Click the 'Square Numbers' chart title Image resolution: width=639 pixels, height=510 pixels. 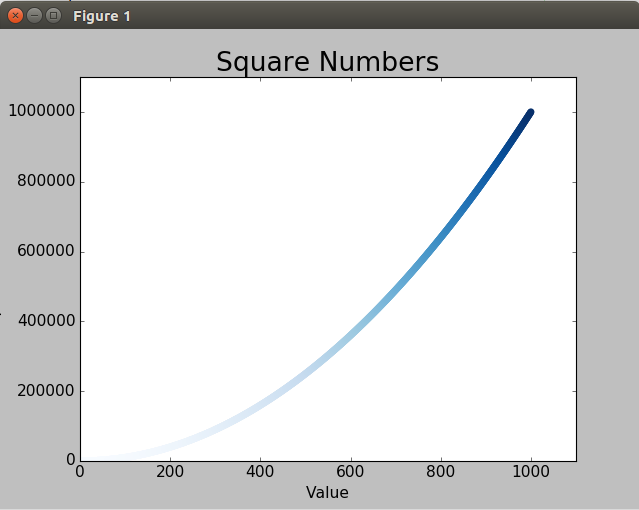coord(327,62)
